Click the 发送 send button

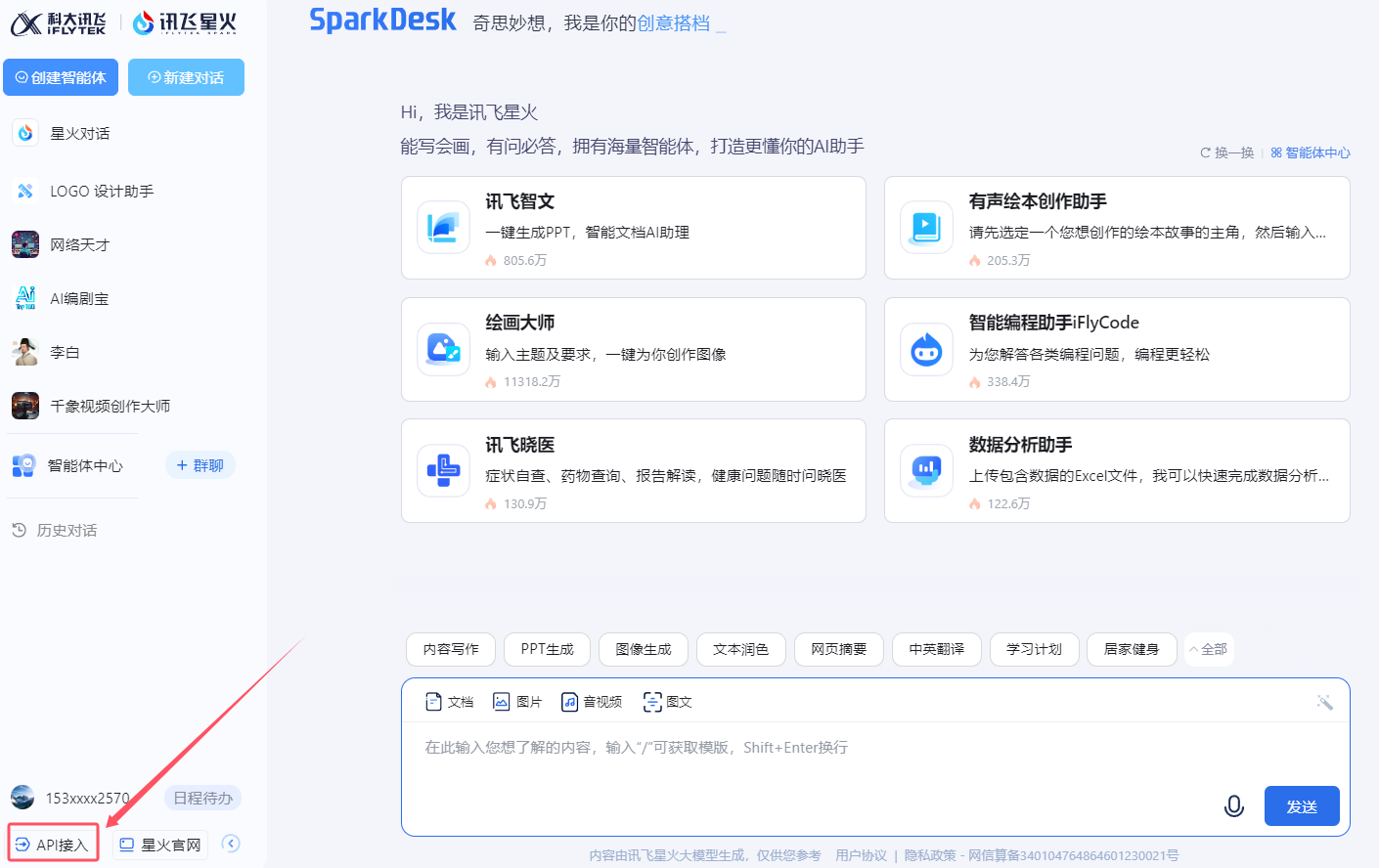point(1302,806)
